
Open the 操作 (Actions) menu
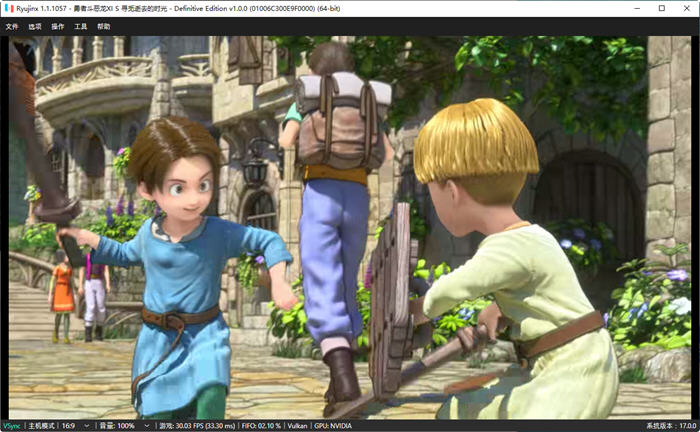(58, 27)
